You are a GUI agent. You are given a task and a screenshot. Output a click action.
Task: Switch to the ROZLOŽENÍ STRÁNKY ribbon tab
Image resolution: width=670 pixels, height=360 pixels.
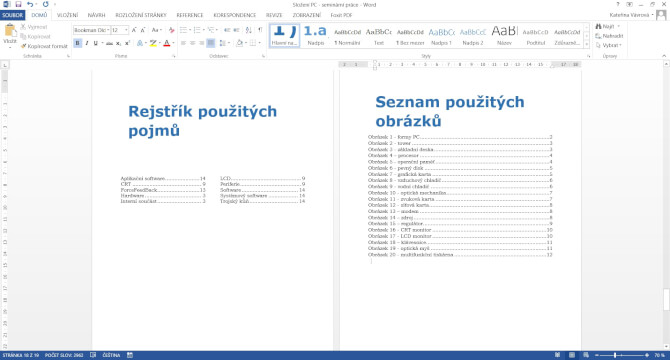[x=141, y=15]
